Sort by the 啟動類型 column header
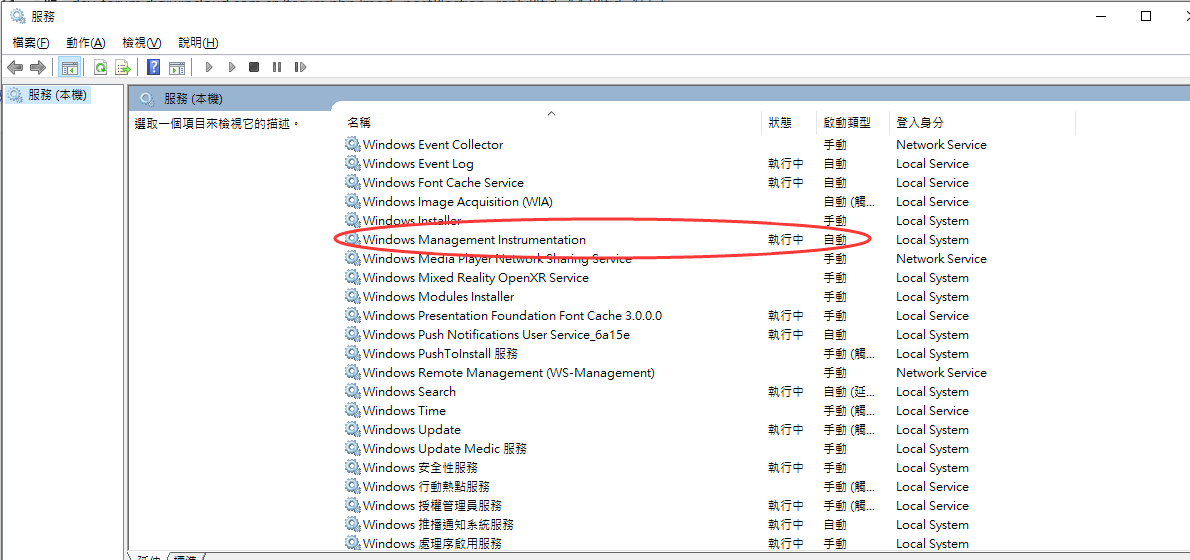 (x=847, y=122)
